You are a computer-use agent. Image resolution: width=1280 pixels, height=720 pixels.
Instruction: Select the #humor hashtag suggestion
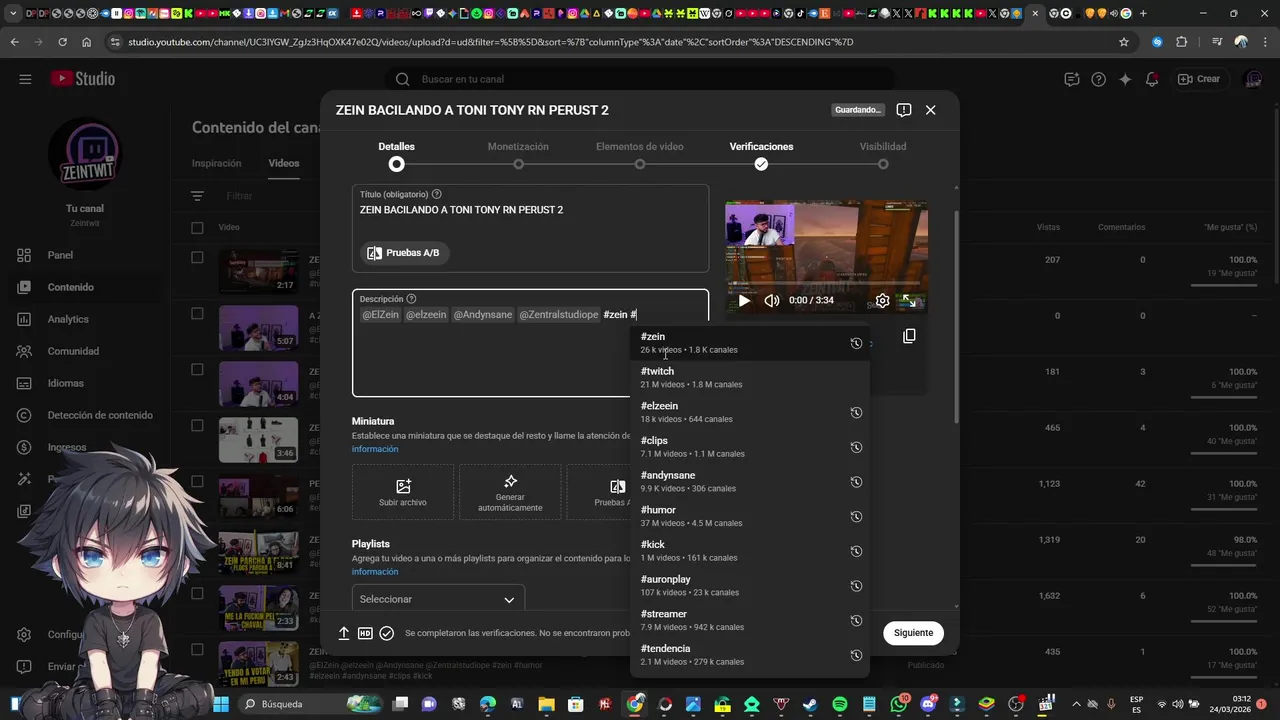pyautogui.click(x=750, y=516)
